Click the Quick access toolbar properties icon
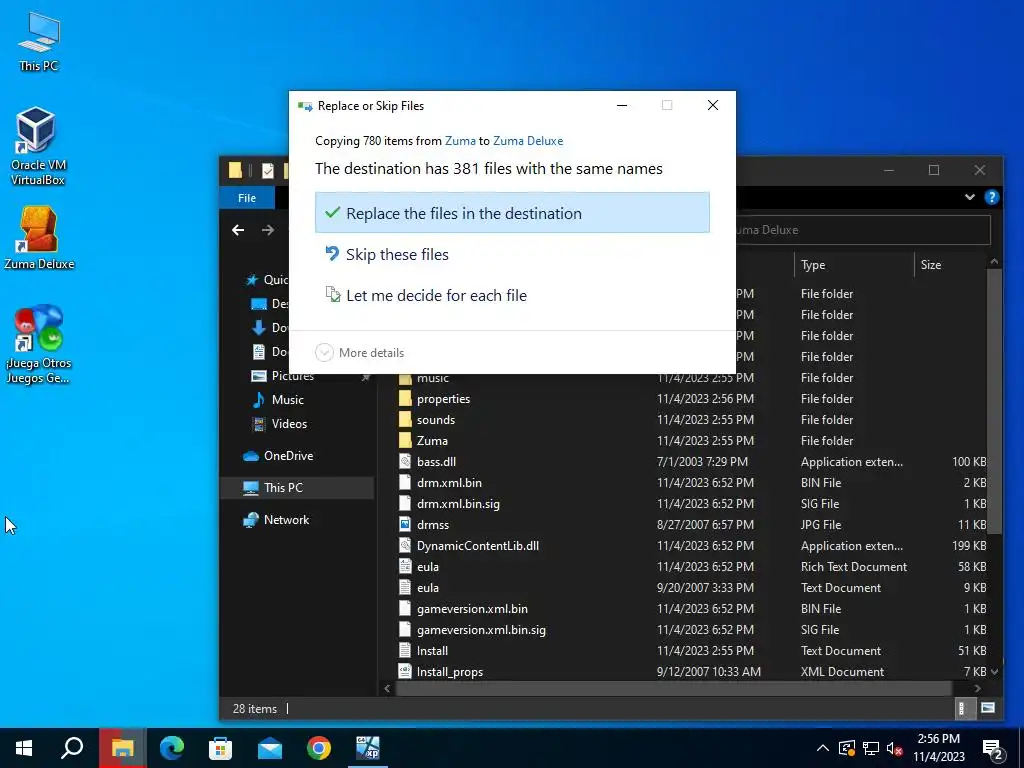1024x768 pixels. pyautogui.click(x=268, y=170)
